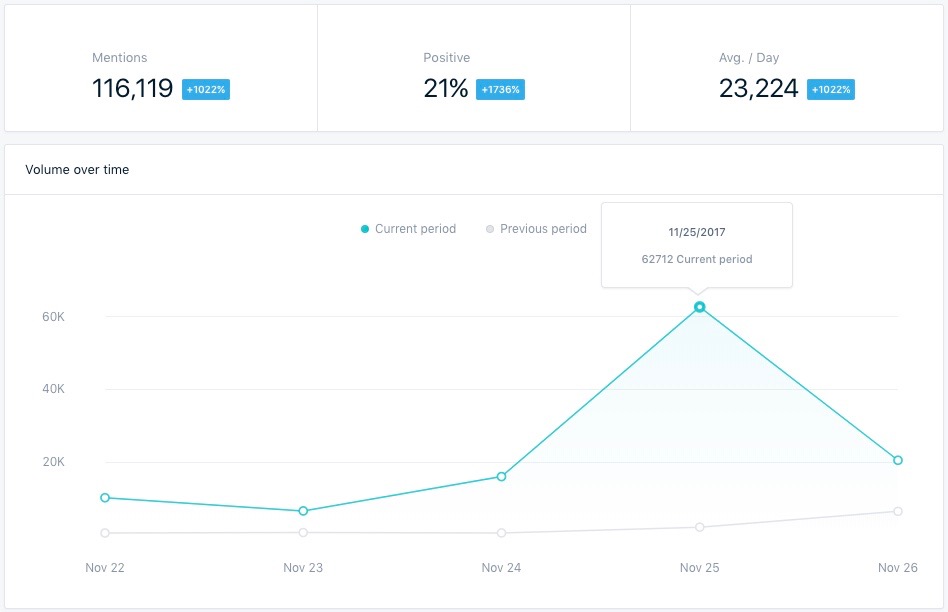Click the 40K y-axis label
The height and width of the screenshot is (612, 948).
click(53, 389)
